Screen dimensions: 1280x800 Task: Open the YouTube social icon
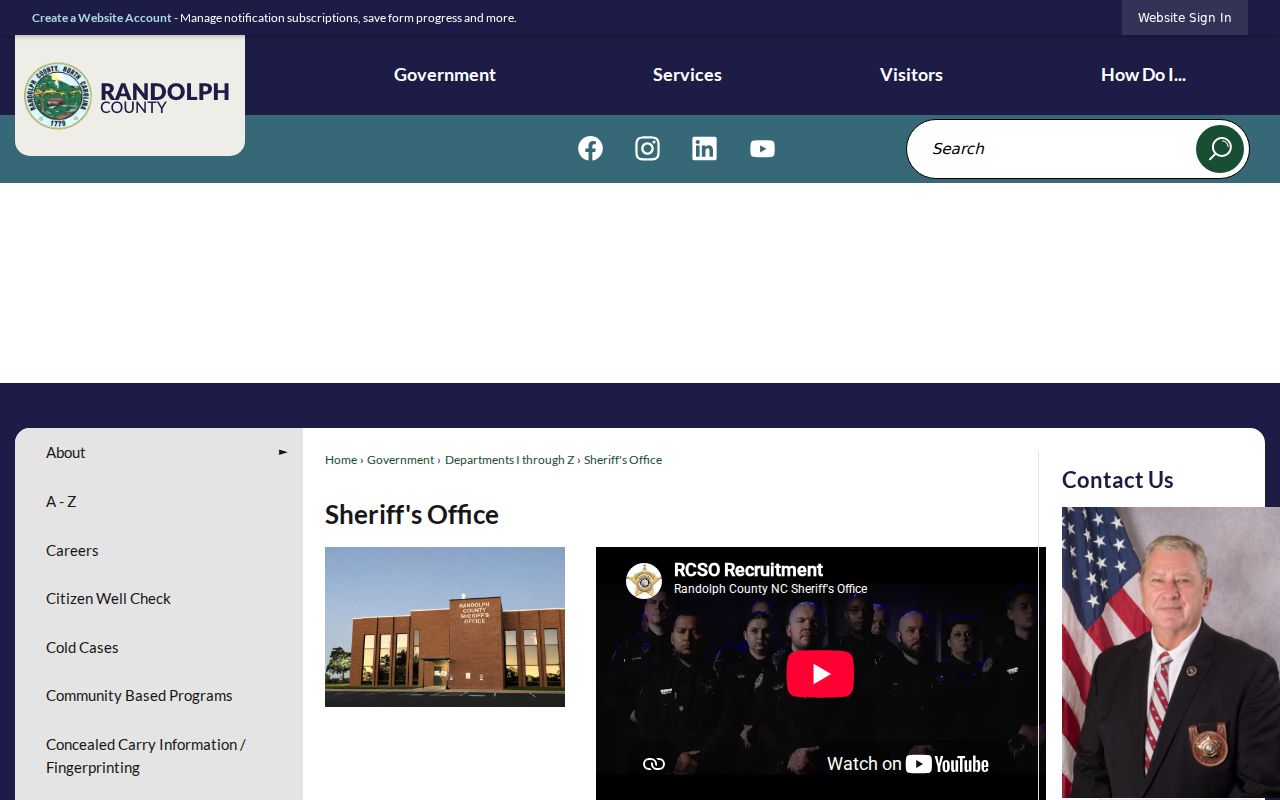(x=762, y=148)
